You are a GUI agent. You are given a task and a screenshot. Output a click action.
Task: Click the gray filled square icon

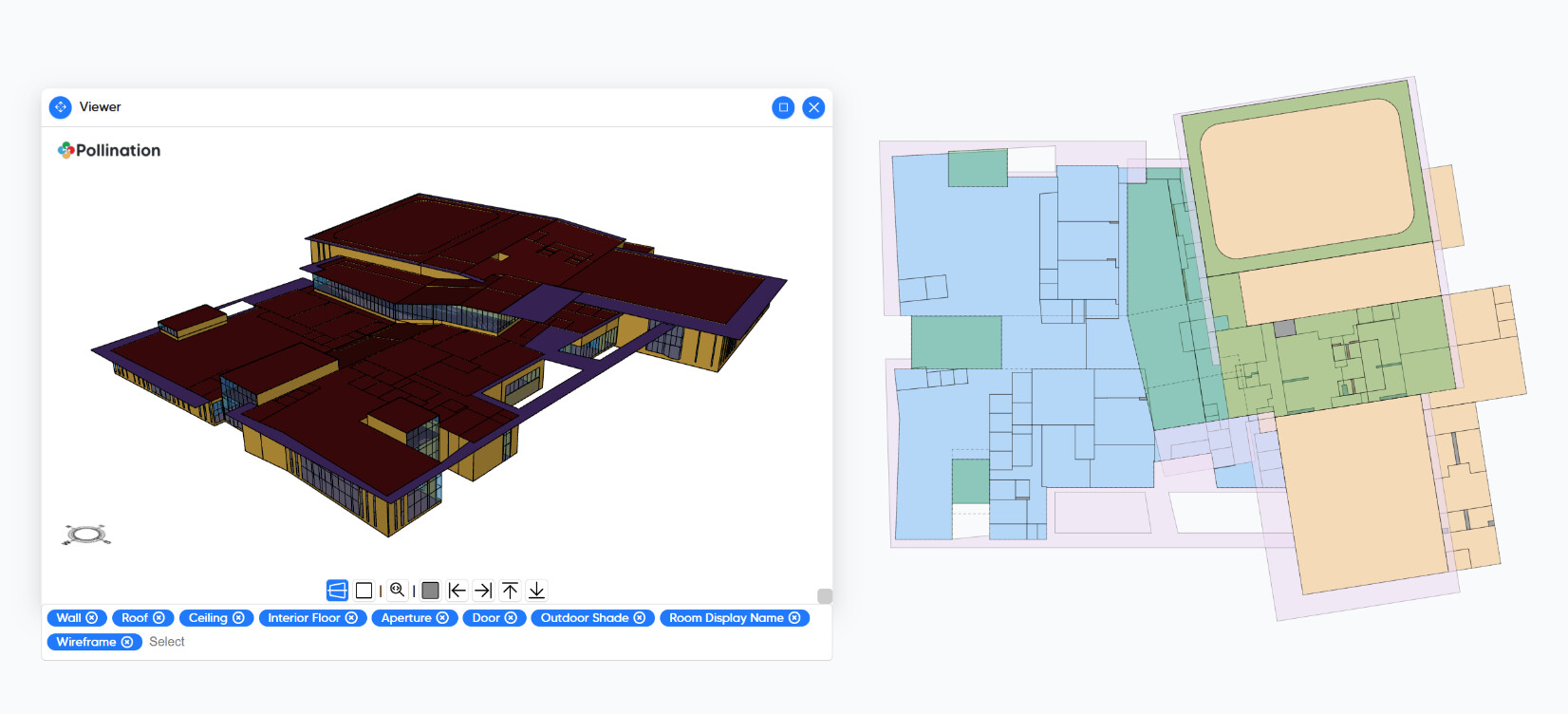click(430, 591)
